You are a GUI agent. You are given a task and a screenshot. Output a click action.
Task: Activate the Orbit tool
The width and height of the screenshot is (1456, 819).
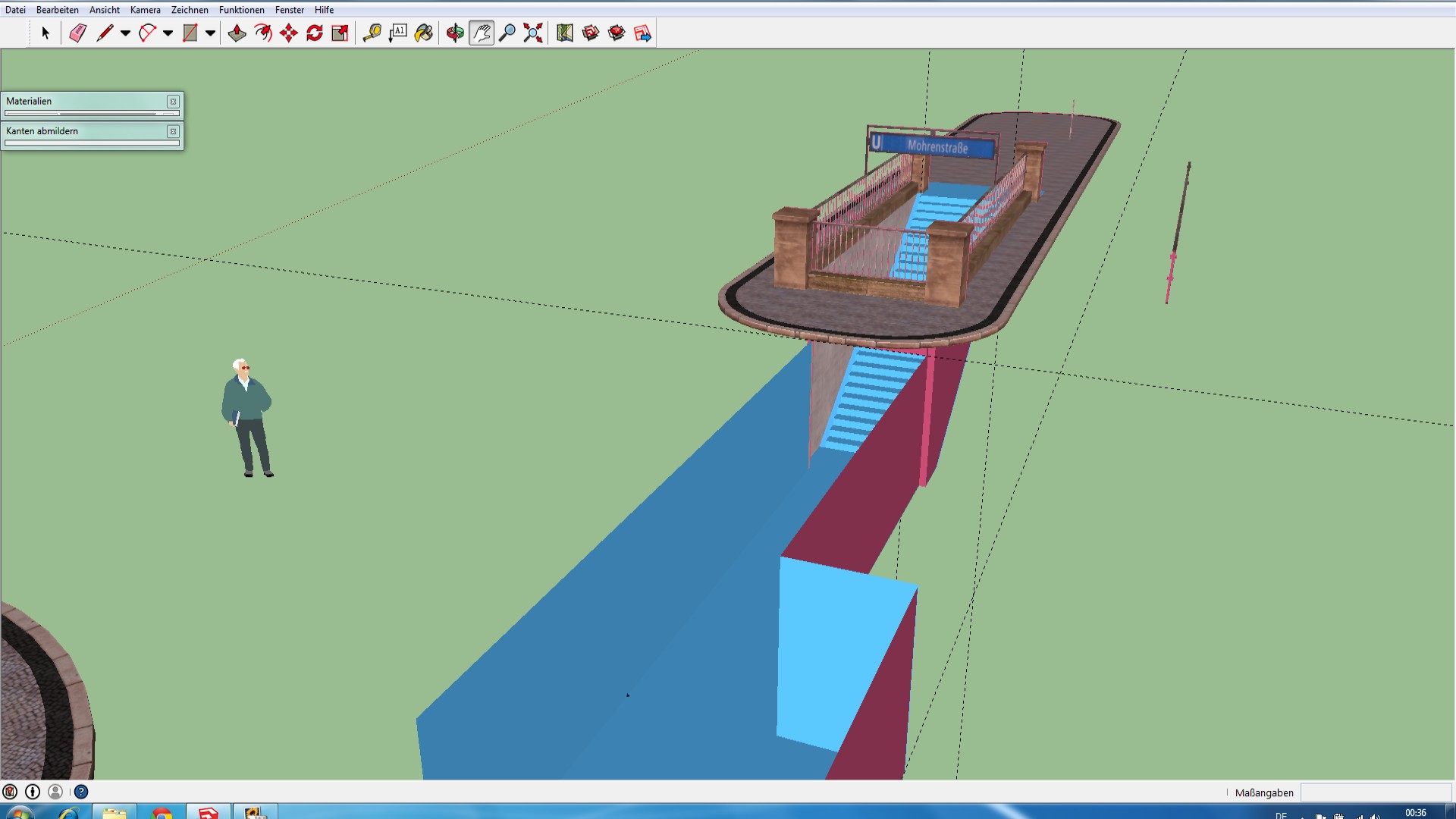coord(455,33)
